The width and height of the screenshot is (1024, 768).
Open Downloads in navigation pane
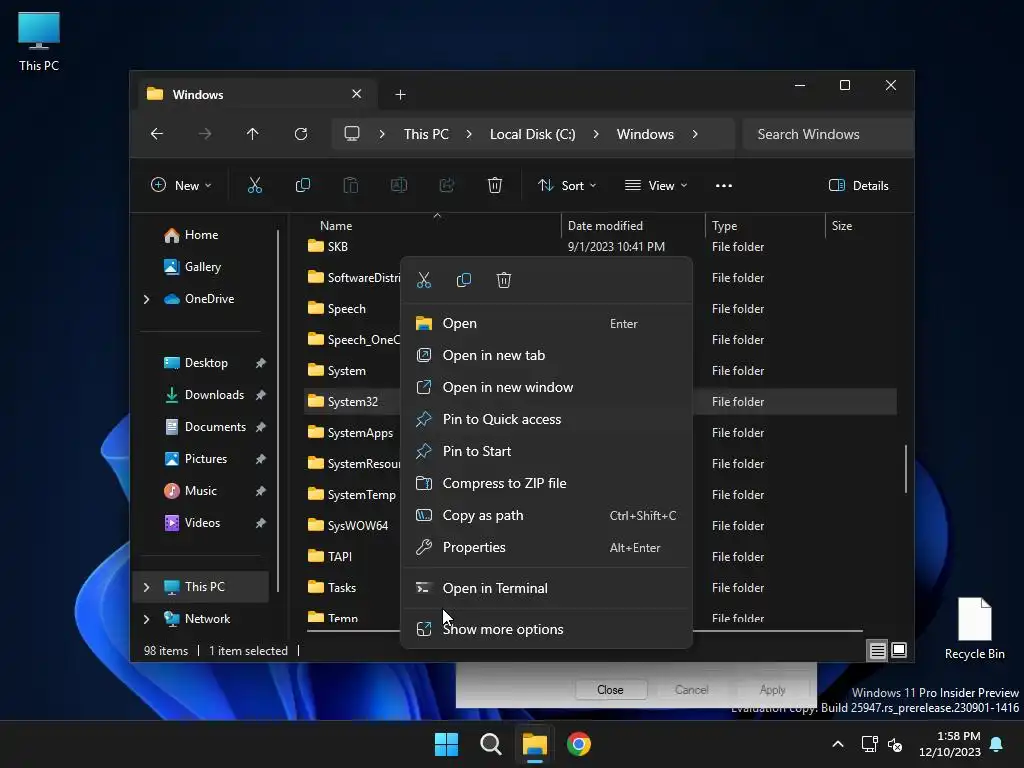click(214, 395)
